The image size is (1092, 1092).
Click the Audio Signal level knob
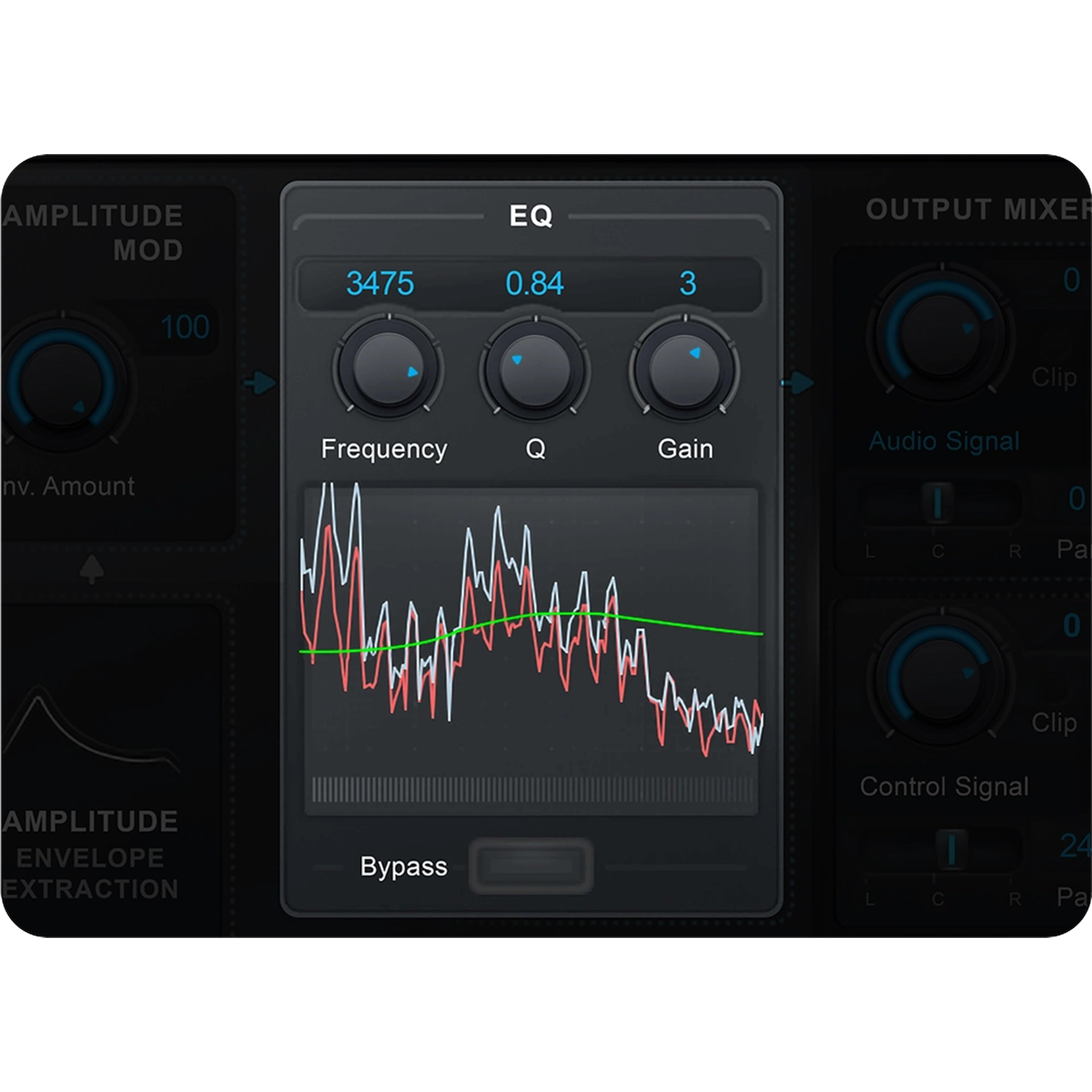point(941,335)
